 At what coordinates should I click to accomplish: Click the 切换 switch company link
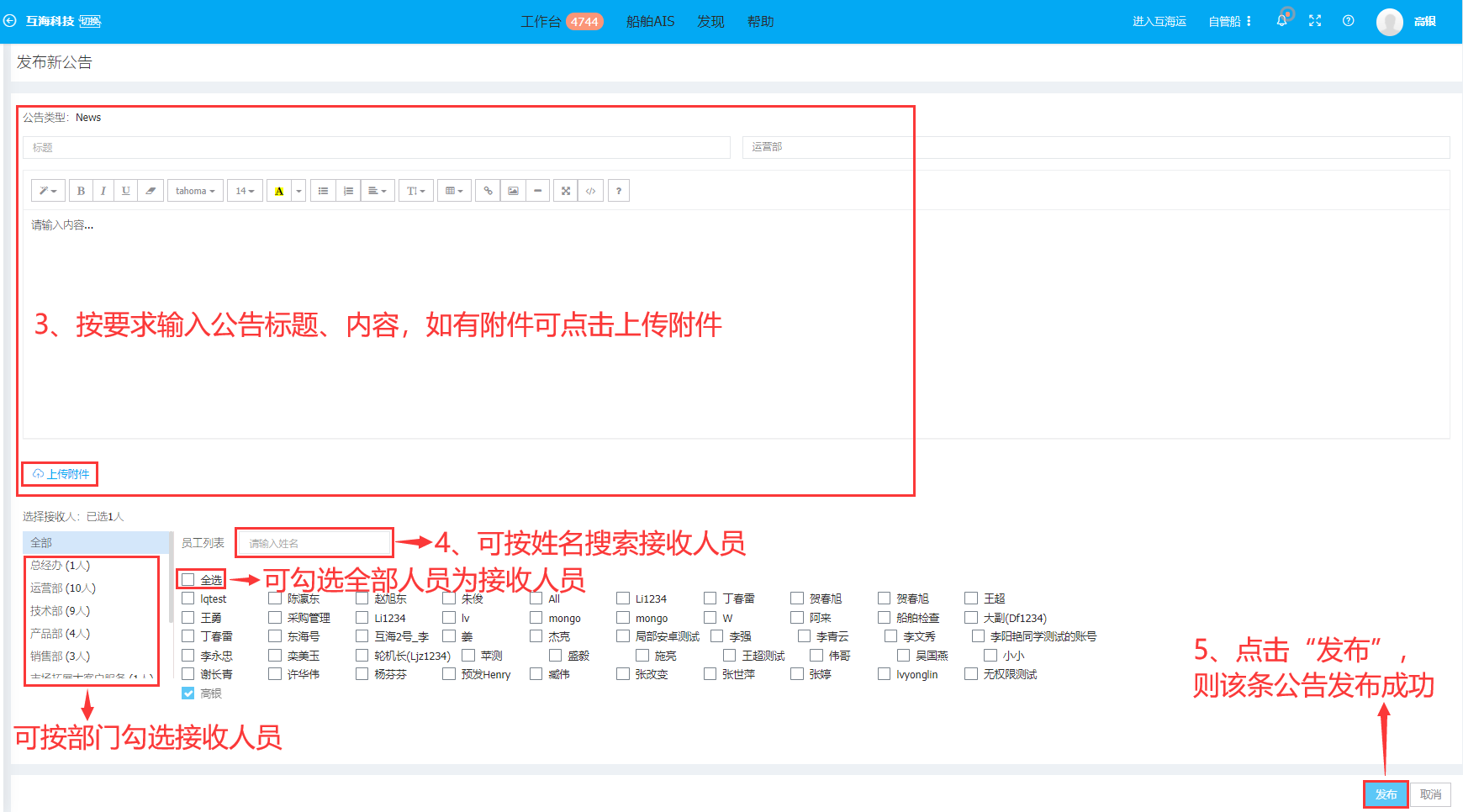(x=90, y=21)
